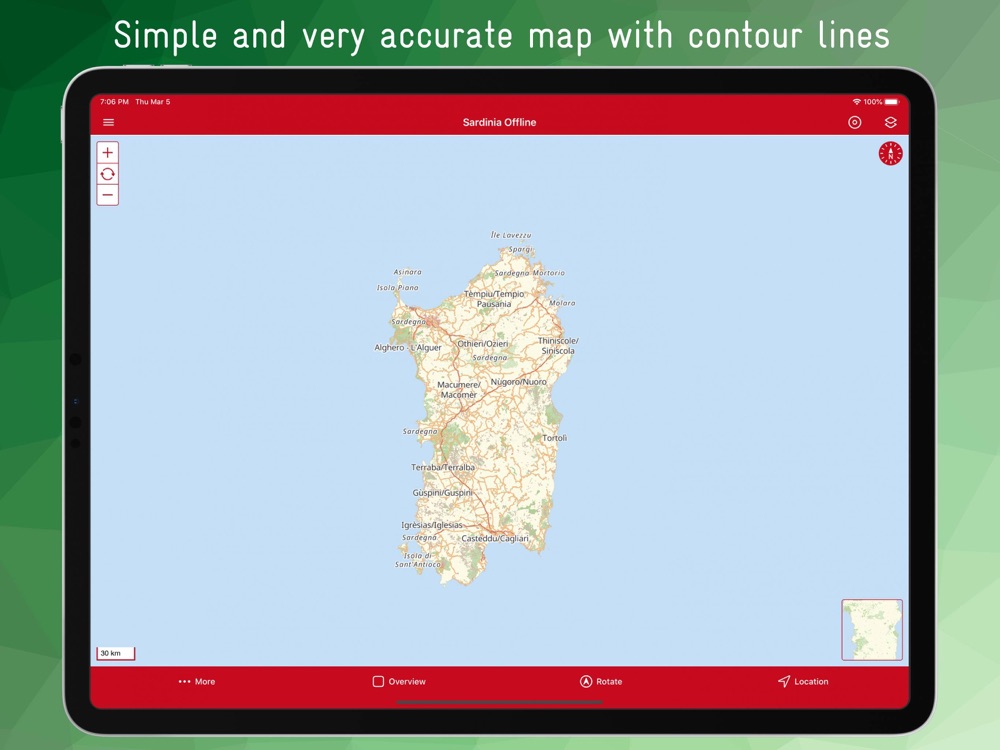Click the Igrèsias/Iglesias map label
Image resolution: width=1000 pixels, height=750 pixels.
tap(432, 525)
